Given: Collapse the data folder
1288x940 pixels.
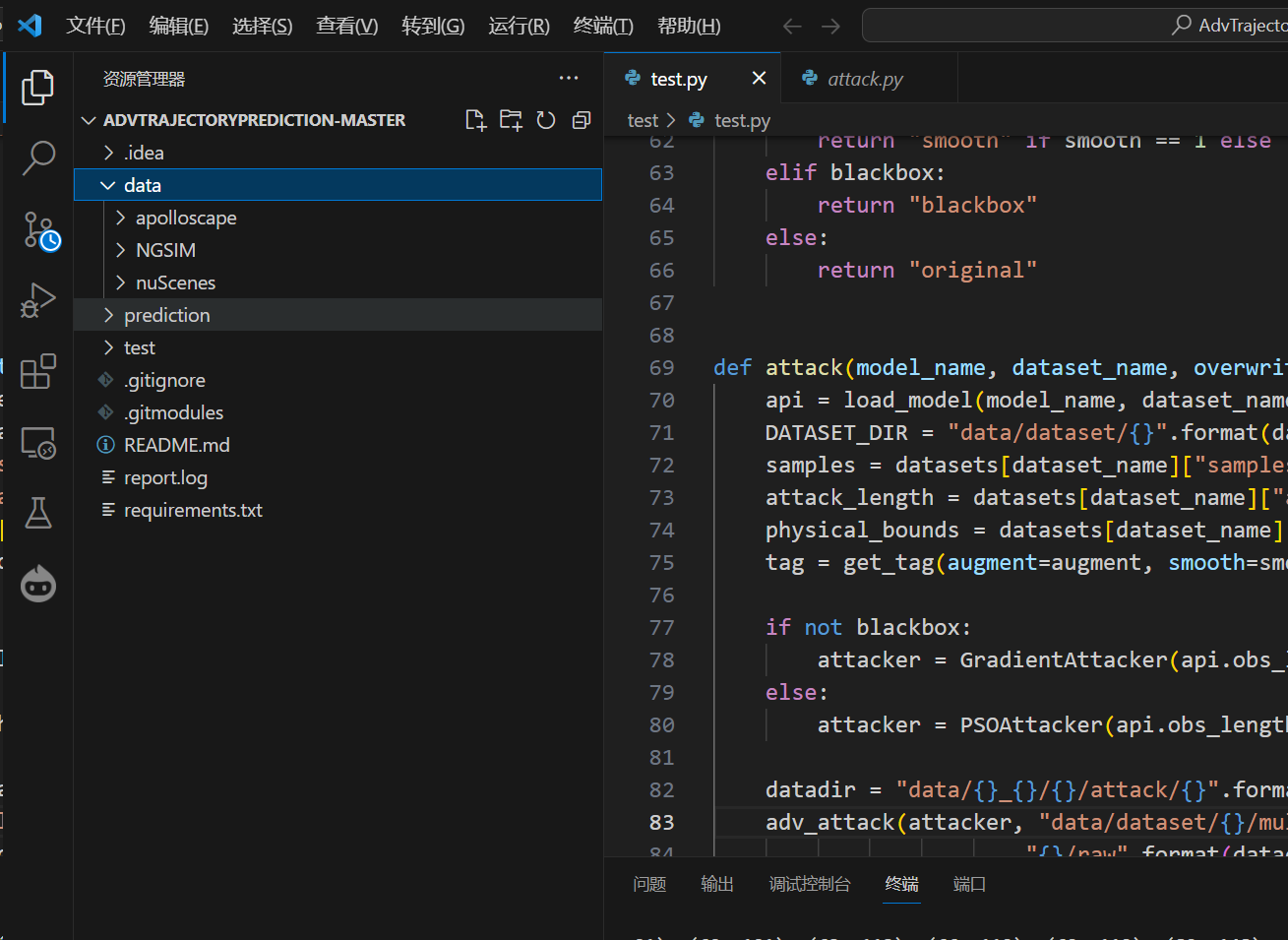Looking at the screenshot, I should pos(108,185).
